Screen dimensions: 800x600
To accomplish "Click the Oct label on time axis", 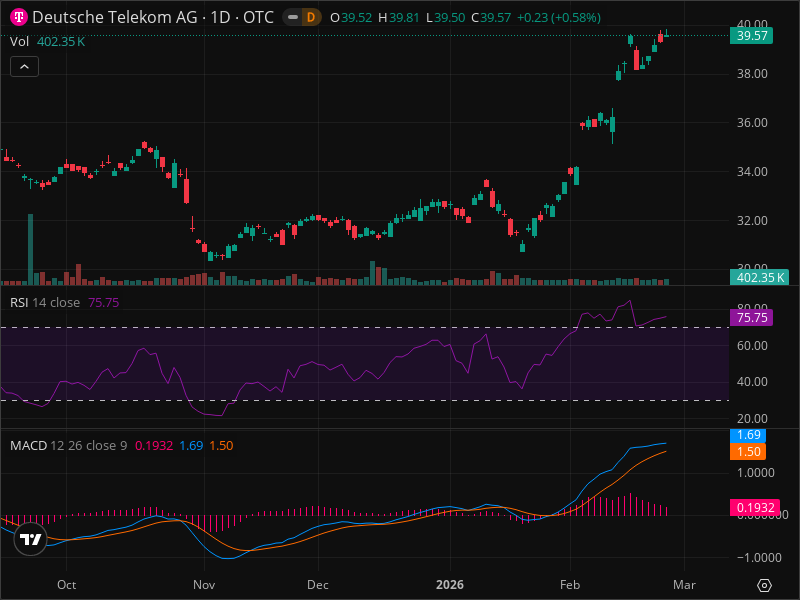I will 67,585.
